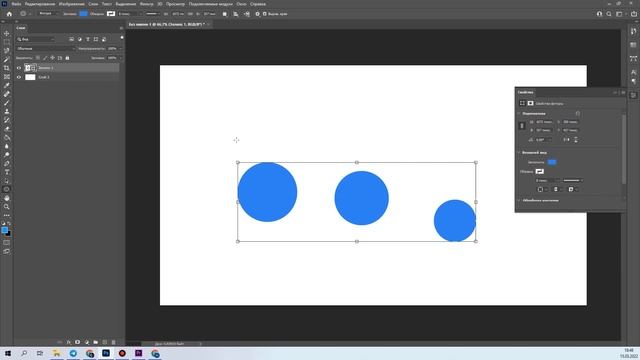
Task: Toggle lock all on the layer
Action: [x=67, y=58]
